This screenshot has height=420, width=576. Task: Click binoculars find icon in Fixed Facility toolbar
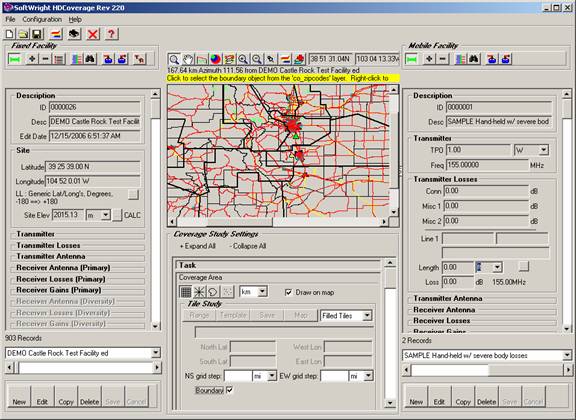pos(90,59)
